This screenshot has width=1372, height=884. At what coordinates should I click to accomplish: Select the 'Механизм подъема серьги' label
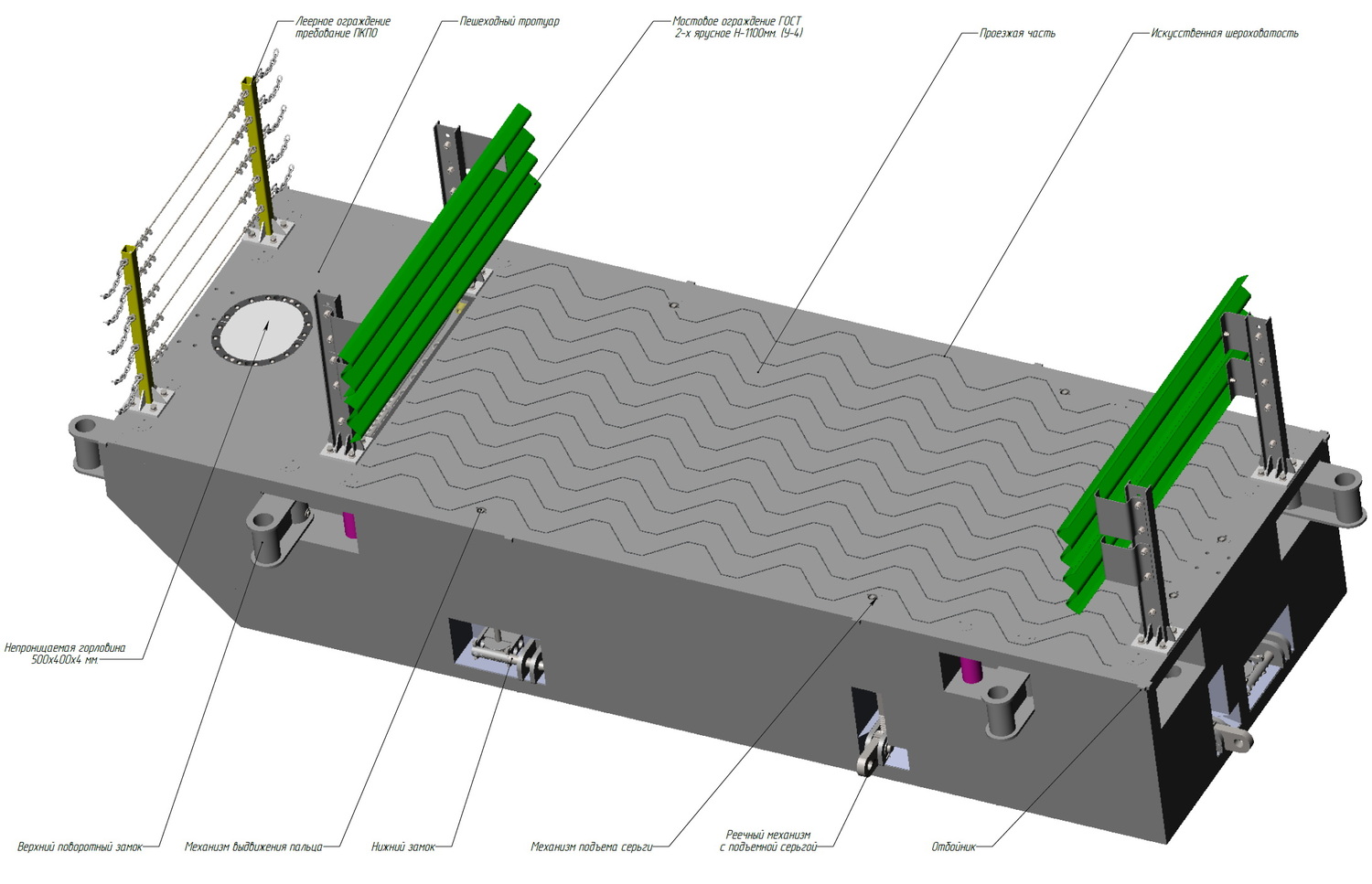tap(592, 847)
